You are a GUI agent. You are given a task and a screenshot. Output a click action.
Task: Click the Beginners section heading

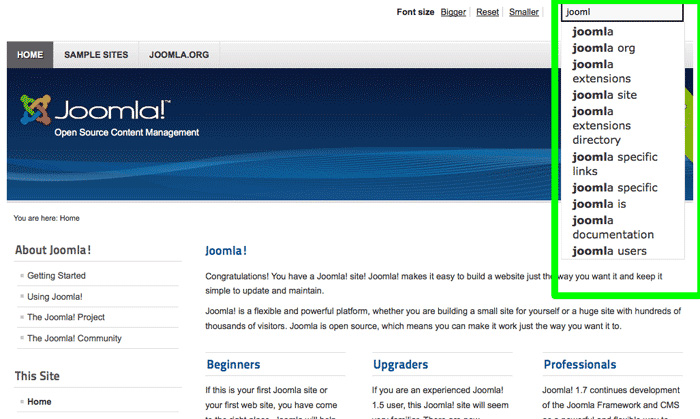point(233,365)
